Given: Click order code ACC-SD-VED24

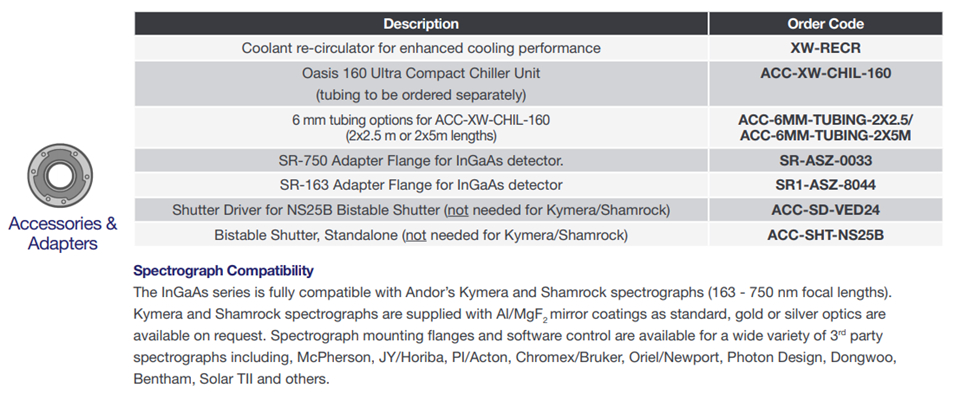Looking at the screenshot, I should point(825,210).
